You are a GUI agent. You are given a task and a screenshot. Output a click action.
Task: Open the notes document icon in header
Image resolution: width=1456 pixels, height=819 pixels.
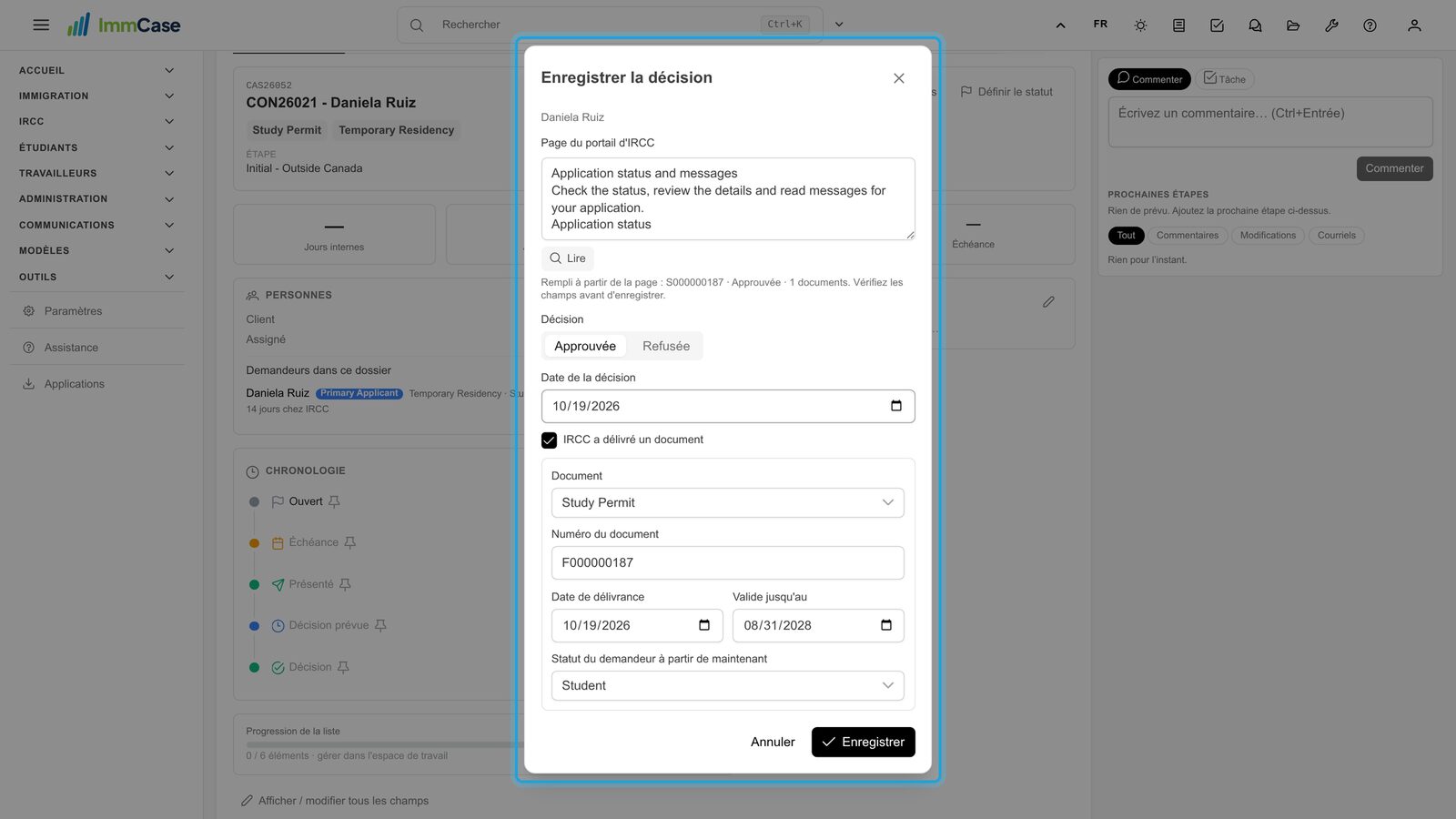tap(1178, 25)
